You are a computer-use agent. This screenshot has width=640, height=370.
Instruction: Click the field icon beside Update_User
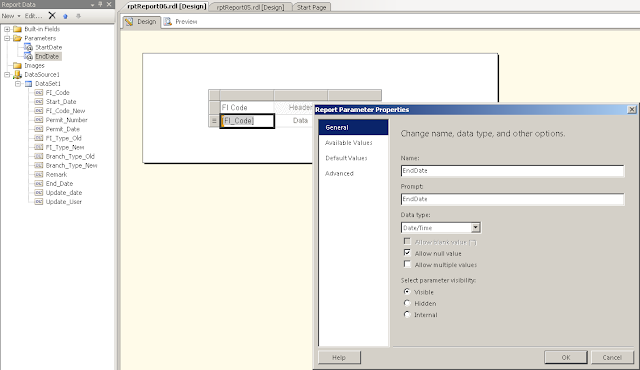coord(39,202)
